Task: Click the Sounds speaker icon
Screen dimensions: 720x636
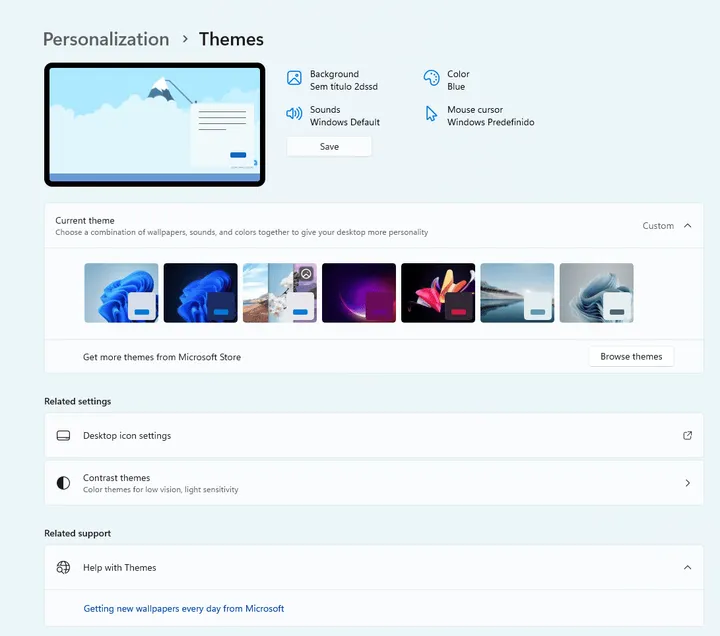Action: 294,114
